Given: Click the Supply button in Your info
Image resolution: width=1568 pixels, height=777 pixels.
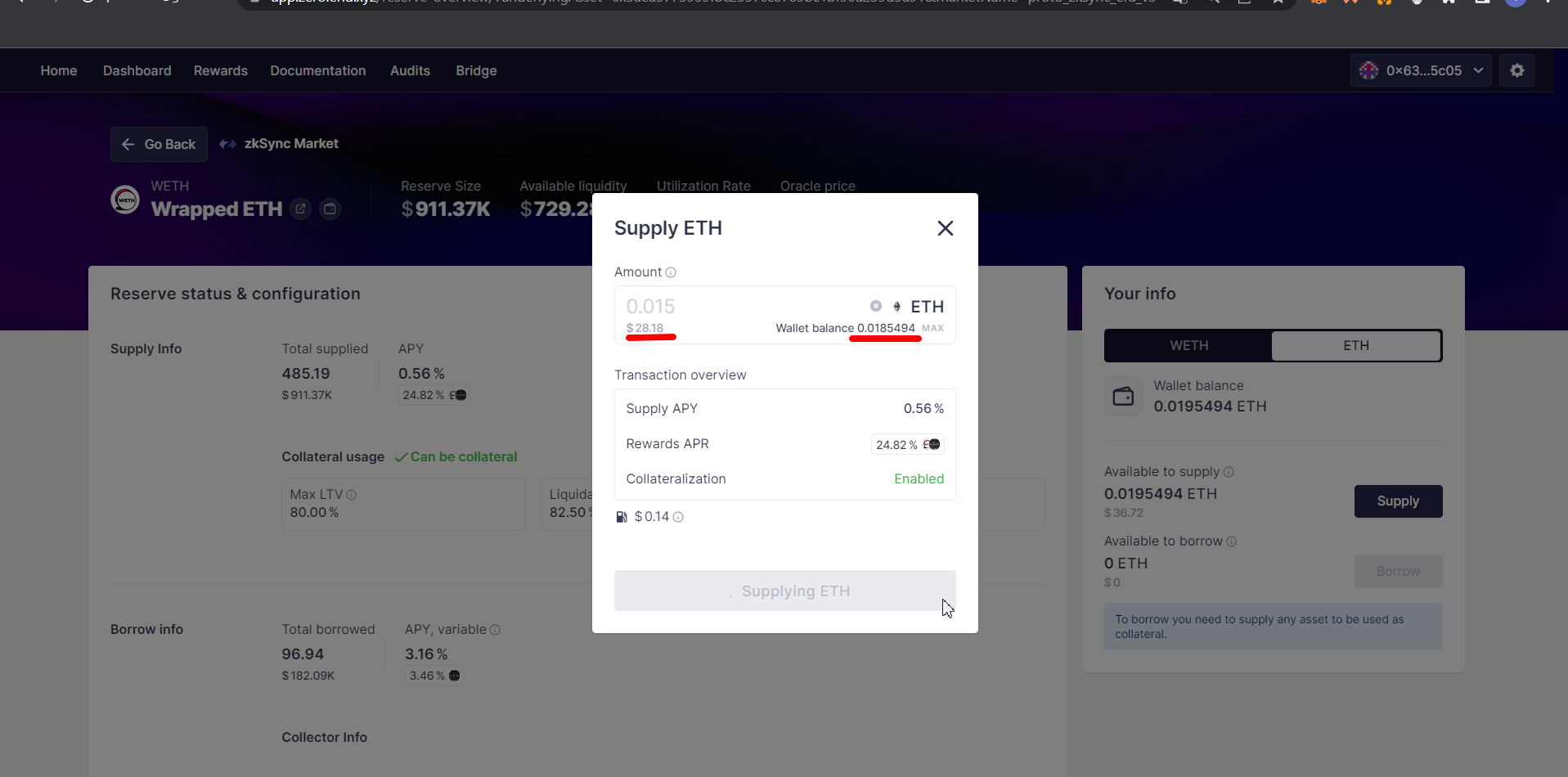Looking at the screenshot, I should point(1398,501).
